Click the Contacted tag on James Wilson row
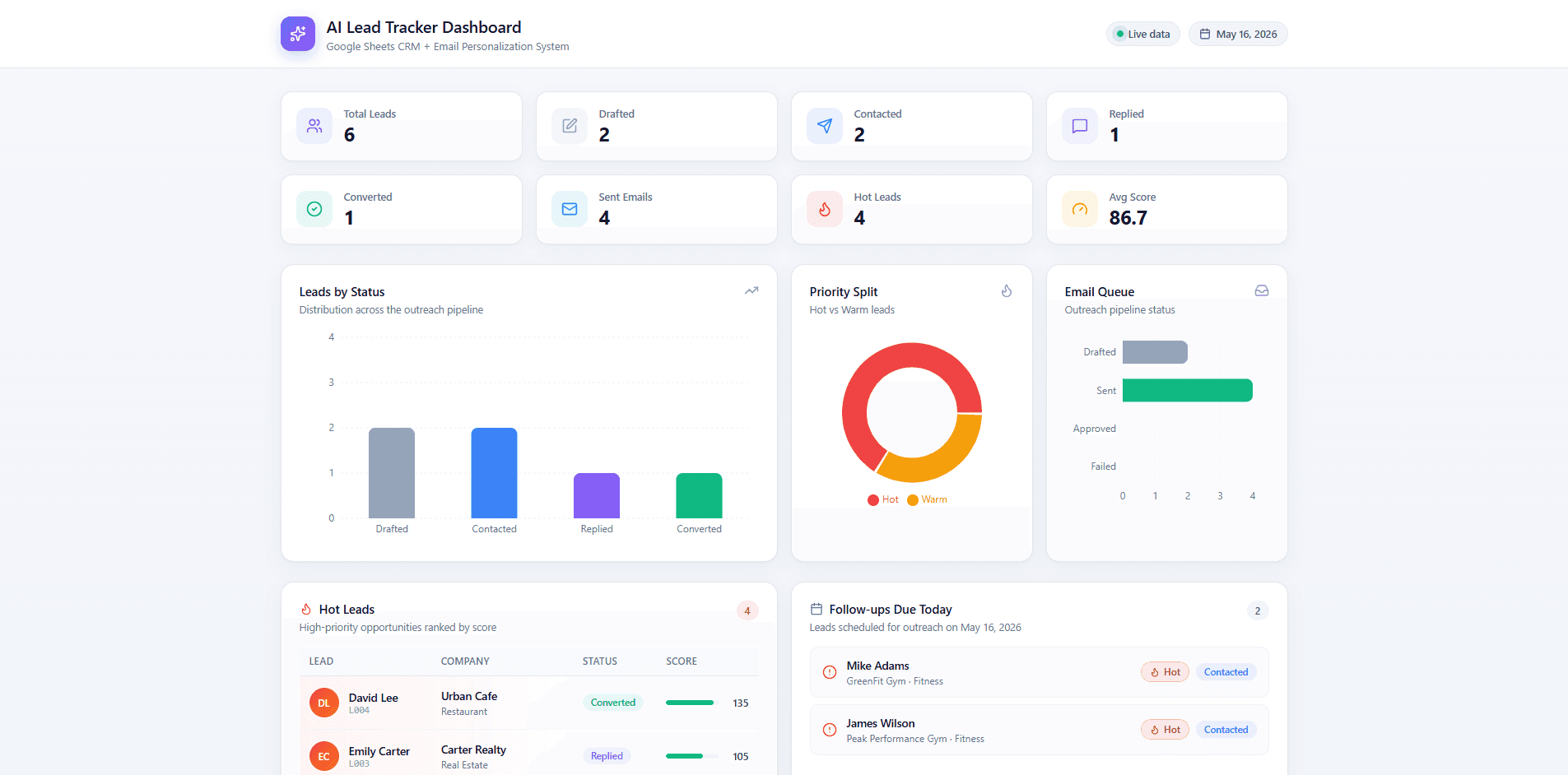 tap(1226, 730)
